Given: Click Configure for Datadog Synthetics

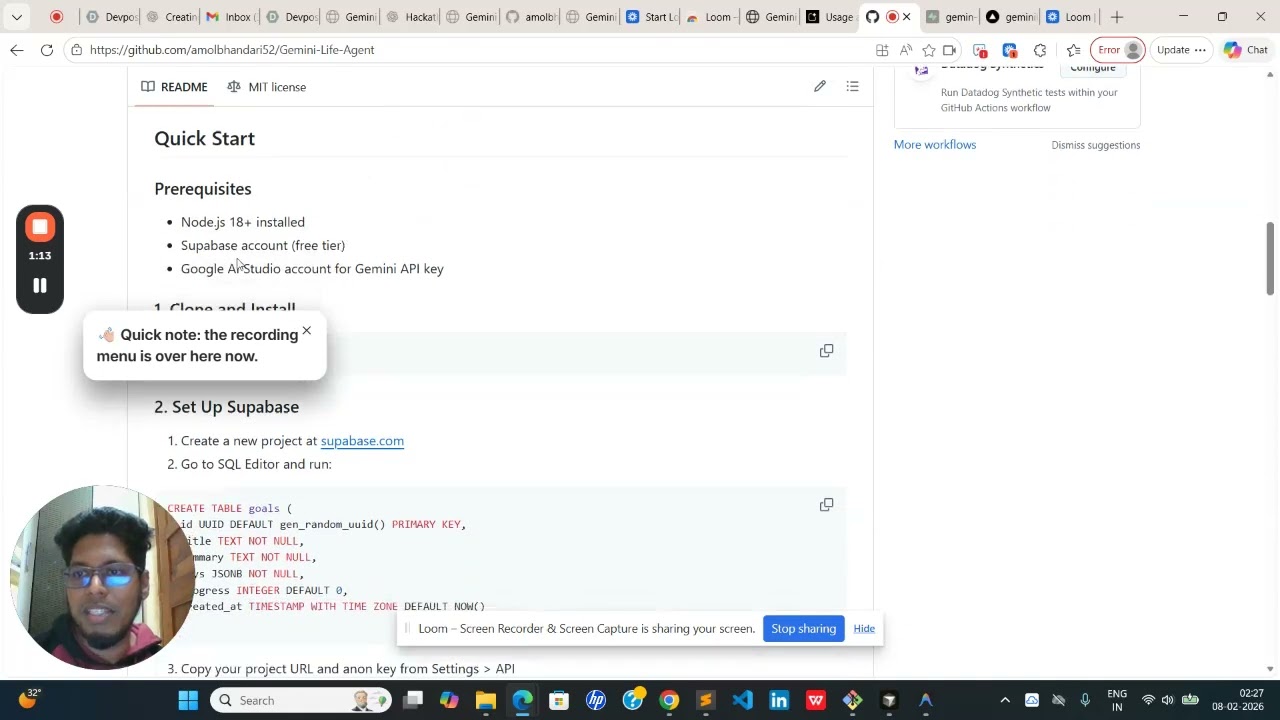Looking at the screenshot, I should click(x=1092, y=69).
